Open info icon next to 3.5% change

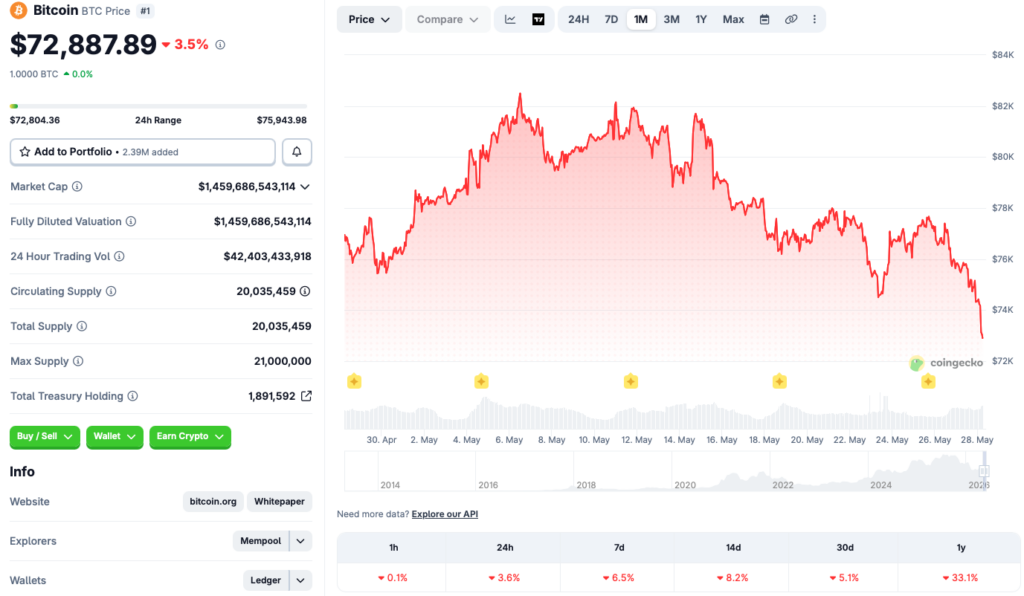220,45
